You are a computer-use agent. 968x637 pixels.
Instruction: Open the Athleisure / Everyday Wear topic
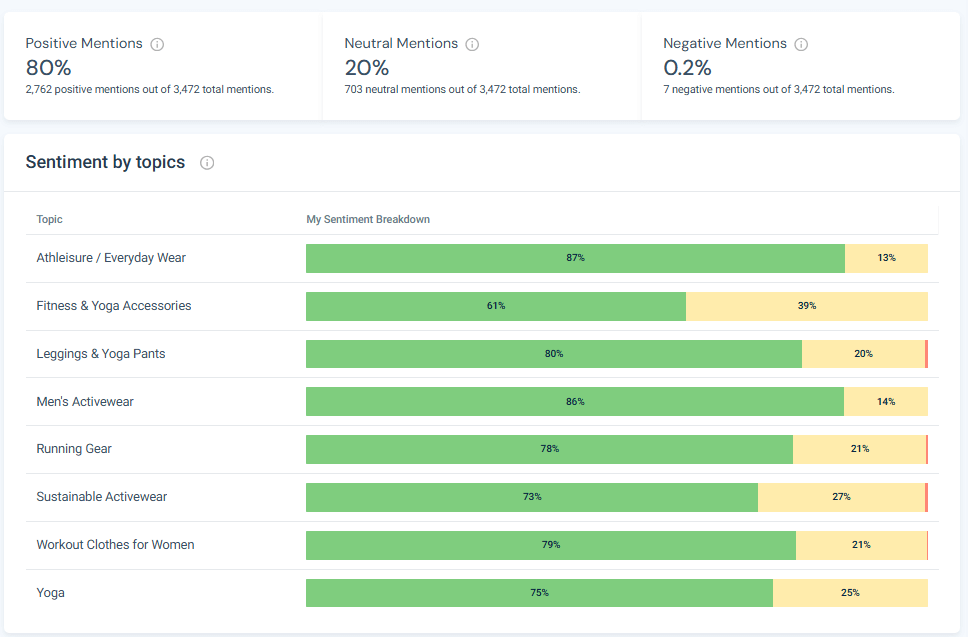click(110, 257)
